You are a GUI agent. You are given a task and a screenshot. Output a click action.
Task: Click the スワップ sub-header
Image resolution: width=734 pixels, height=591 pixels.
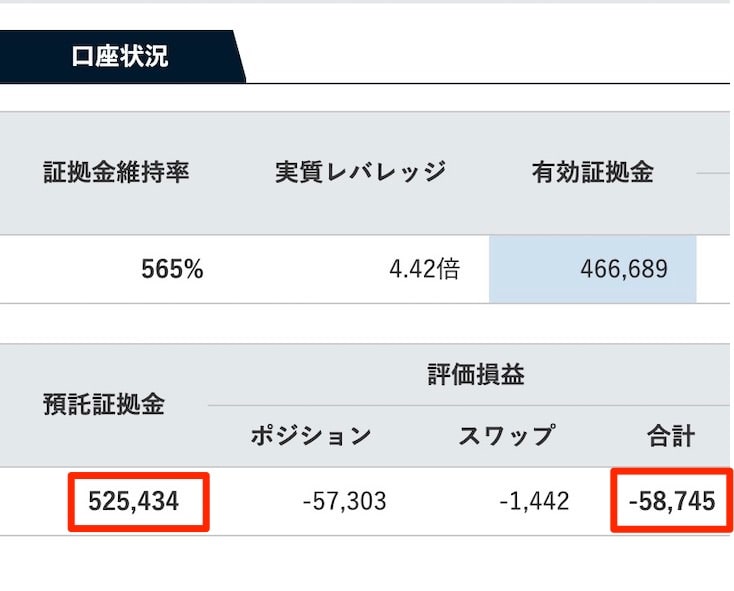coord(507,436)
